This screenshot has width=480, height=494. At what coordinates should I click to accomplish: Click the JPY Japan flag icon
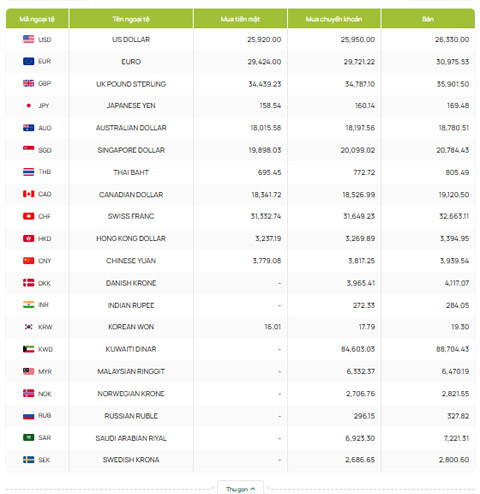tap(28, 106)
